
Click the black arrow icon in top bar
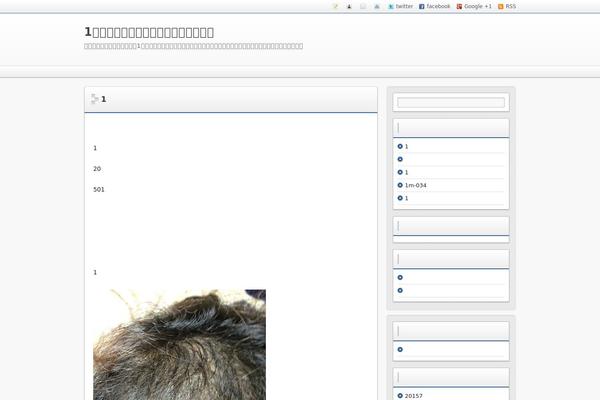point(349,7)
